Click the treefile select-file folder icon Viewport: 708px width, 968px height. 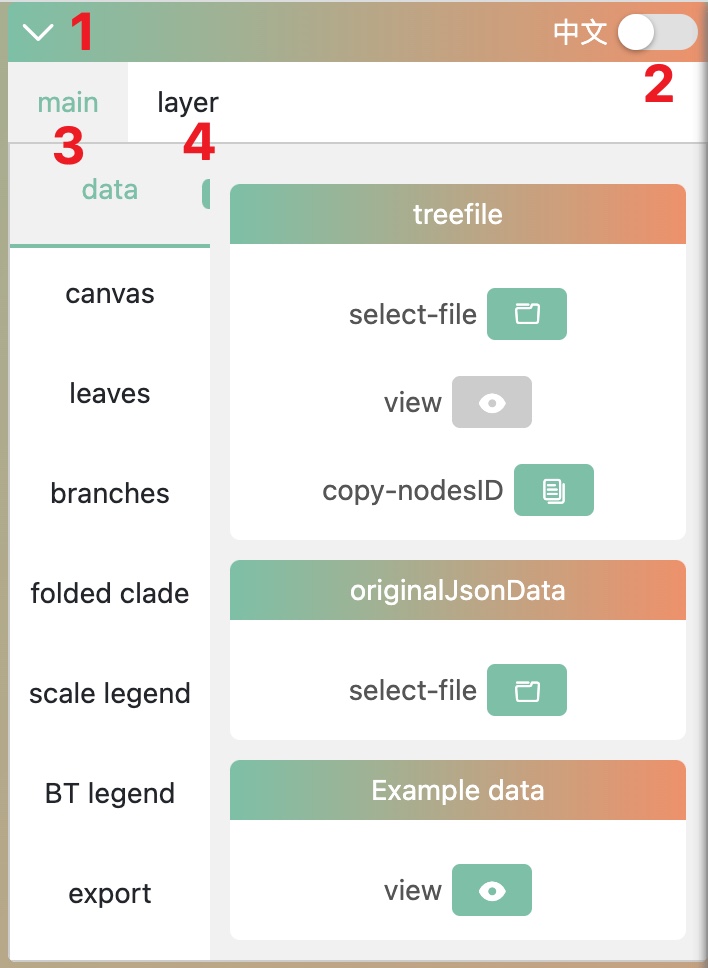[x=526, y=314]
